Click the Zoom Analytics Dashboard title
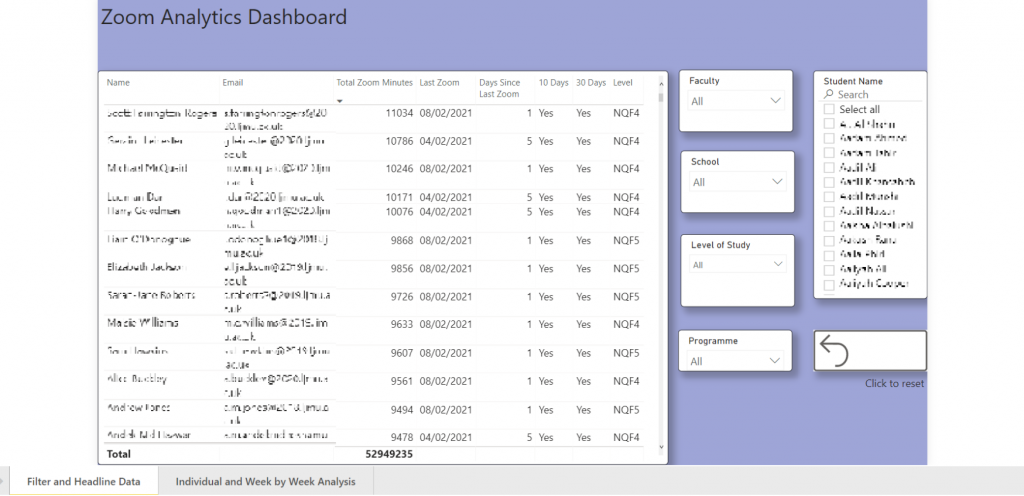 click(224, 17)
